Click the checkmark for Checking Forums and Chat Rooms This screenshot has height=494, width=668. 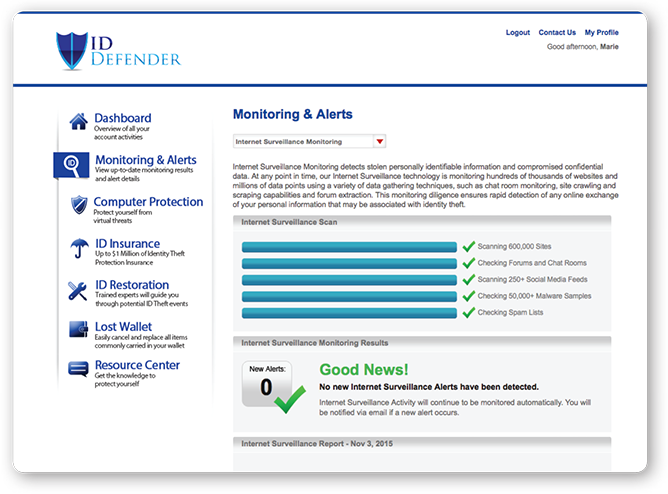468,263
